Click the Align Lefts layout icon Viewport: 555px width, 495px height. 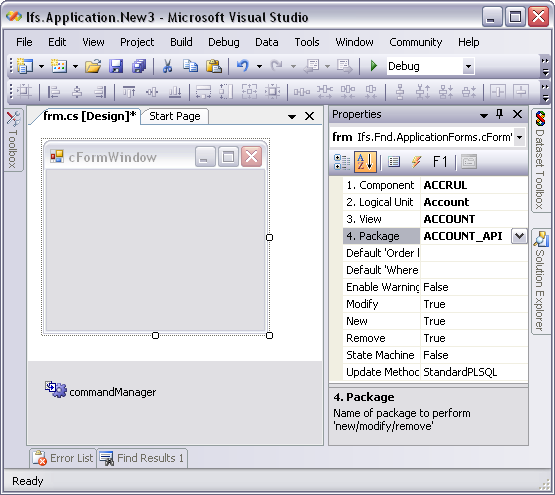click(x=53, y=92)
